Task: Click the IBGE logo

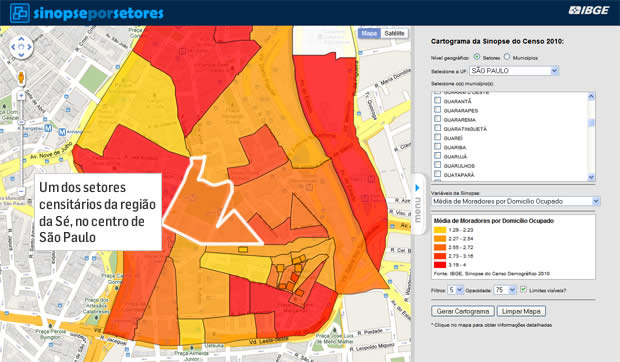Action: click(589, 10)
